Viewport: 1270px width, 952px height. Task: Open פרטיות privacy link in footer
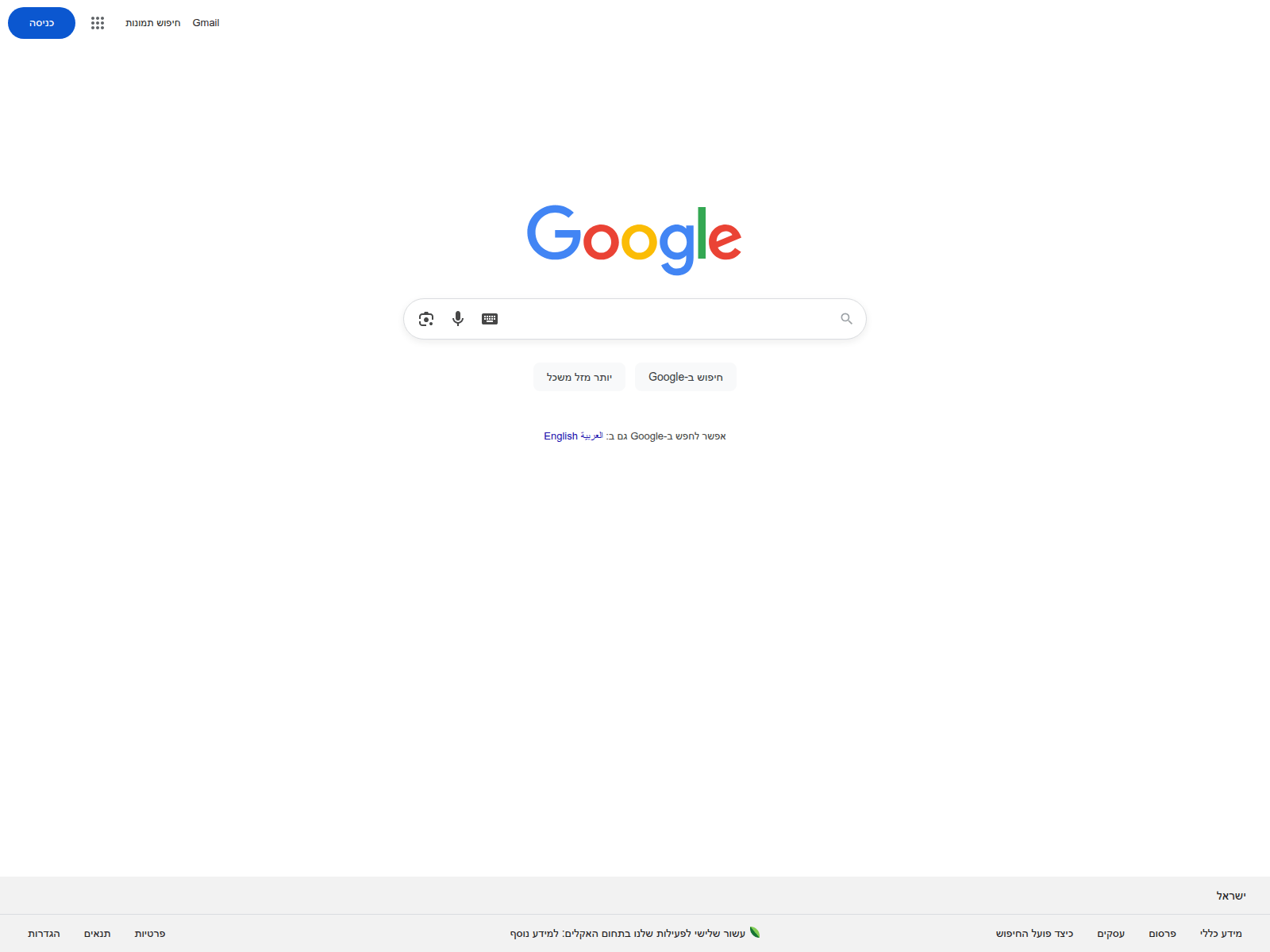tap(150, 934)
